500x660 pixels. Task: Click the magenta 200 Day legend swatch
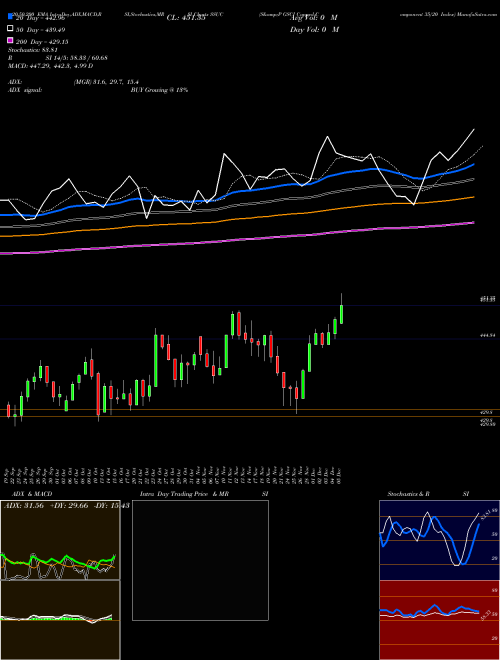[x=10, y=40]
